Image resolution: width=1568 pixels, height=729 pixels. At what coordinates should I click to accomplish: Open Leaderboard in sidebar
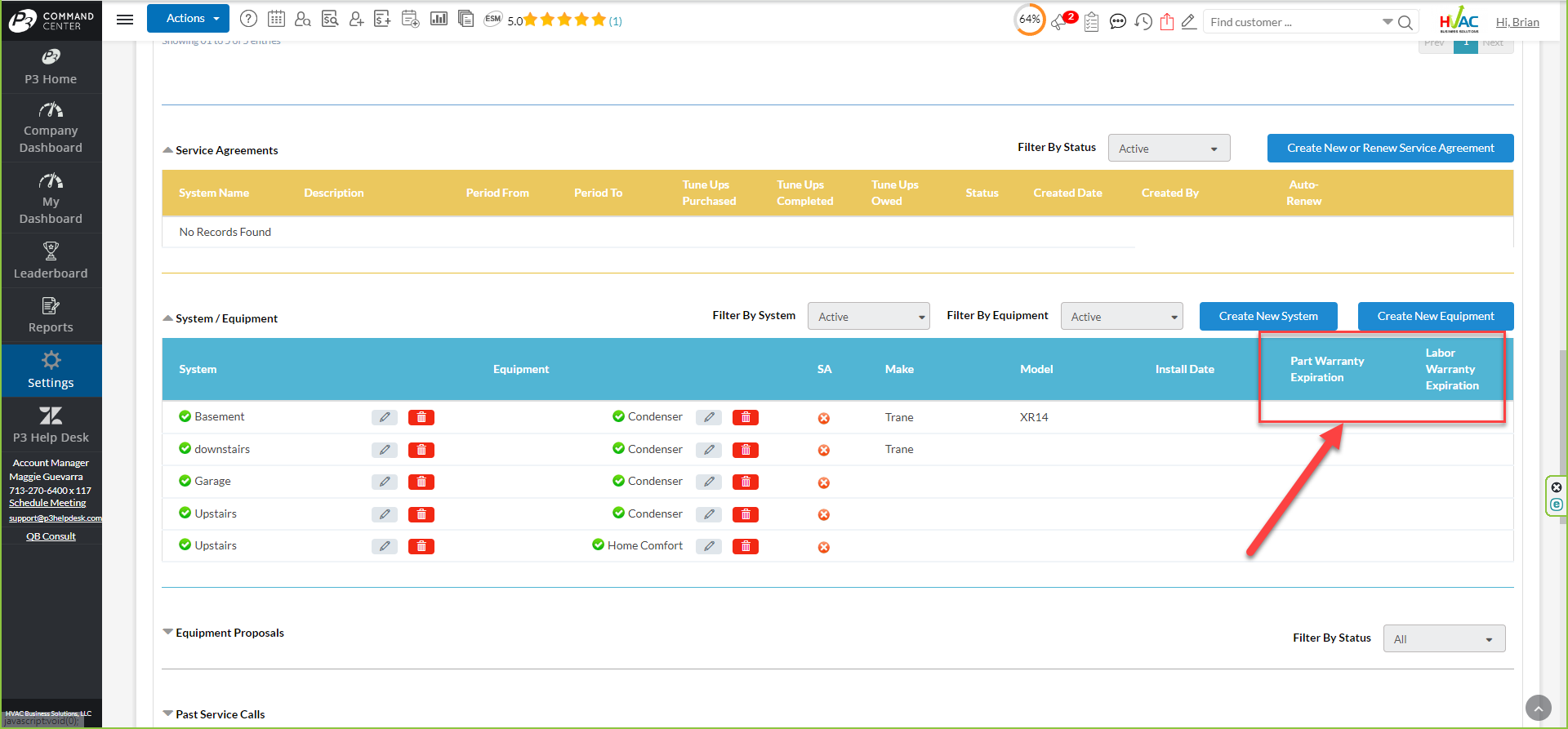click(51, 261)
